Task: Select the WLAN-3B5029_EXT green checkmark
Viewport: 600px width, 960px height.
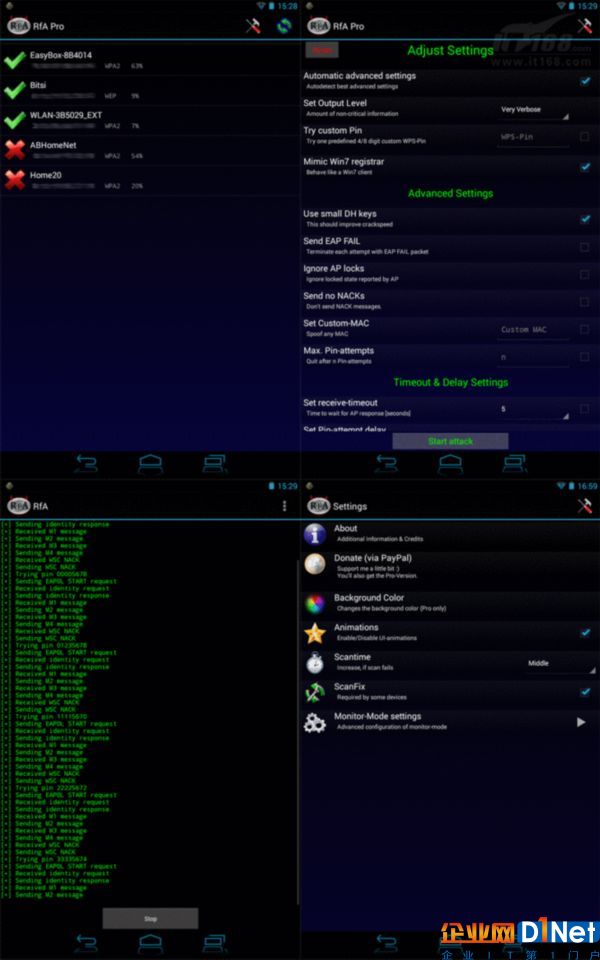Action: (14, 120)
